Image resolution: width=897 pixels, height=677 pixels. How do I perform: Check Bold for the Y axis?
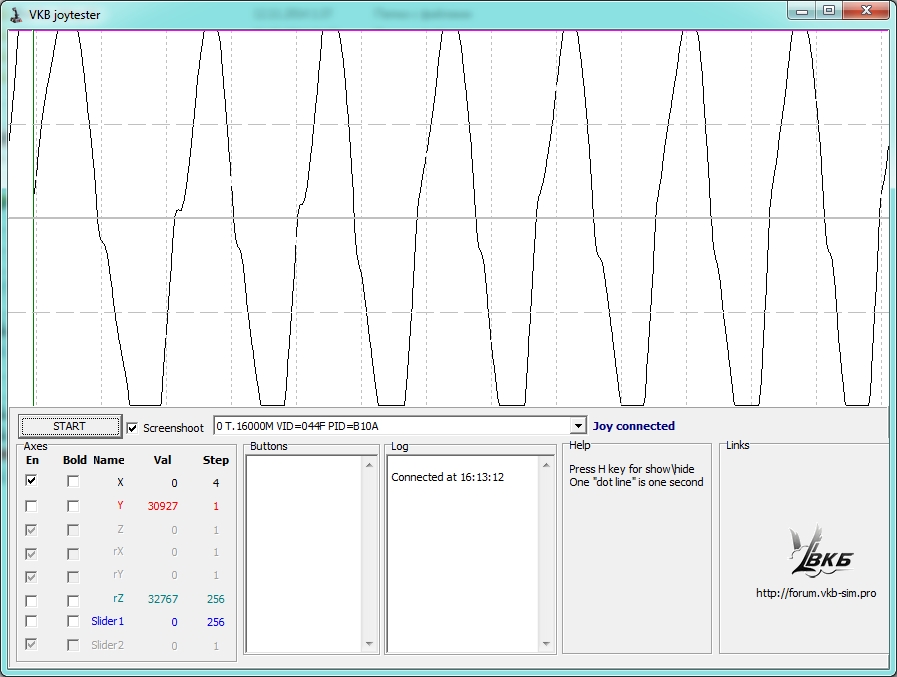(x=73, y=506)
